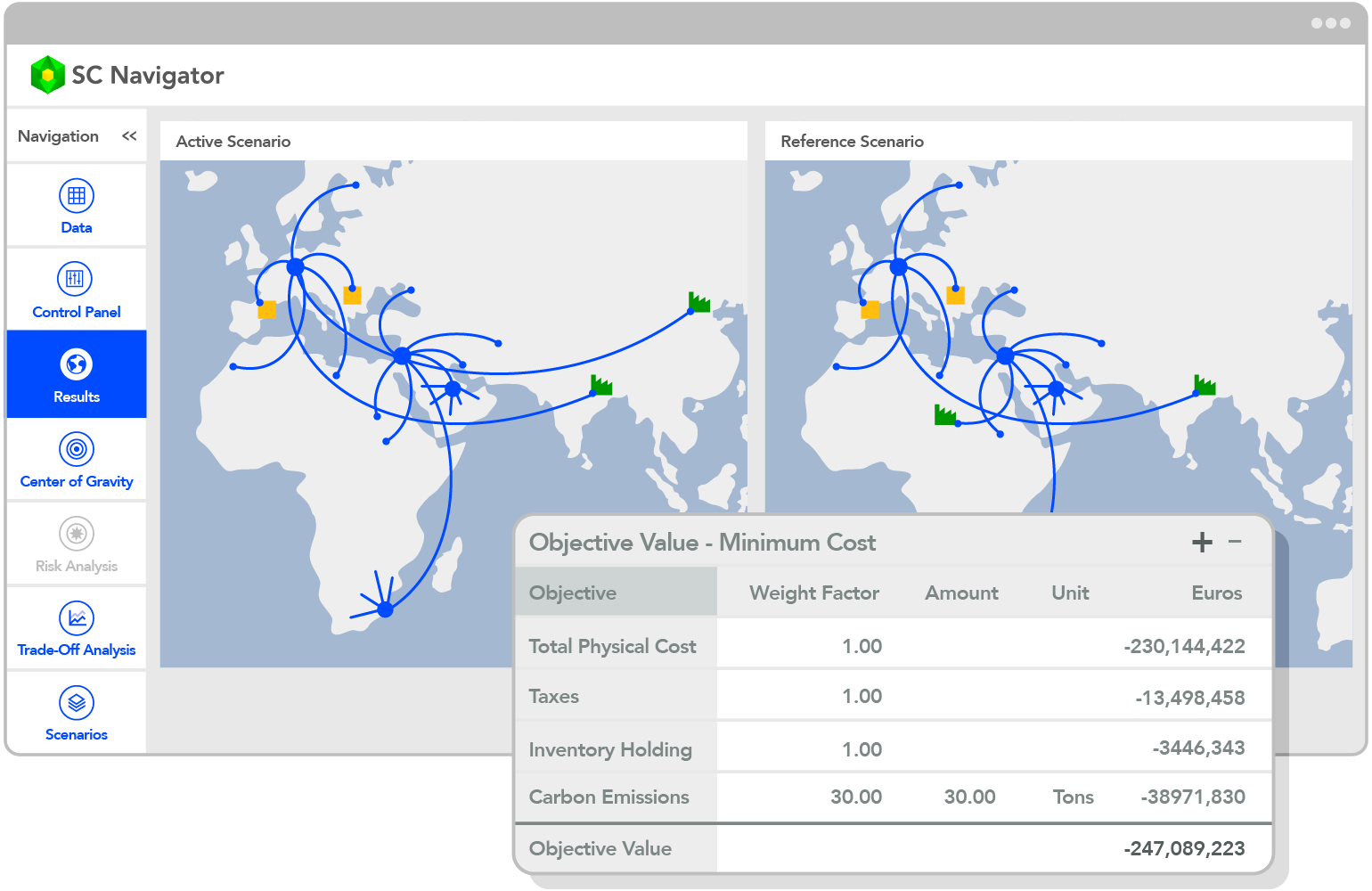
Task: Expand Objective Value panel with plus
Action: (1202, 542)
